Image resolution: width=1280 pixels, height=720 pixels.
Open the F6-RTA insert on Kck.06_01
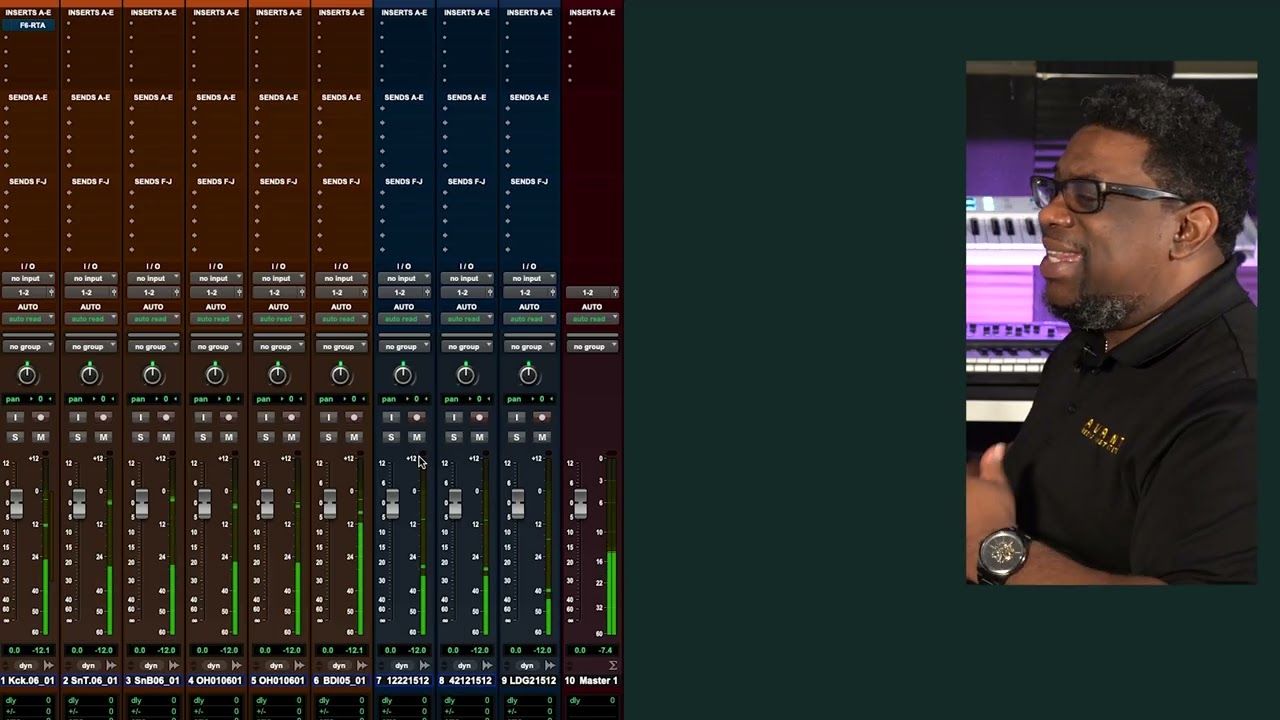[31, 25]
